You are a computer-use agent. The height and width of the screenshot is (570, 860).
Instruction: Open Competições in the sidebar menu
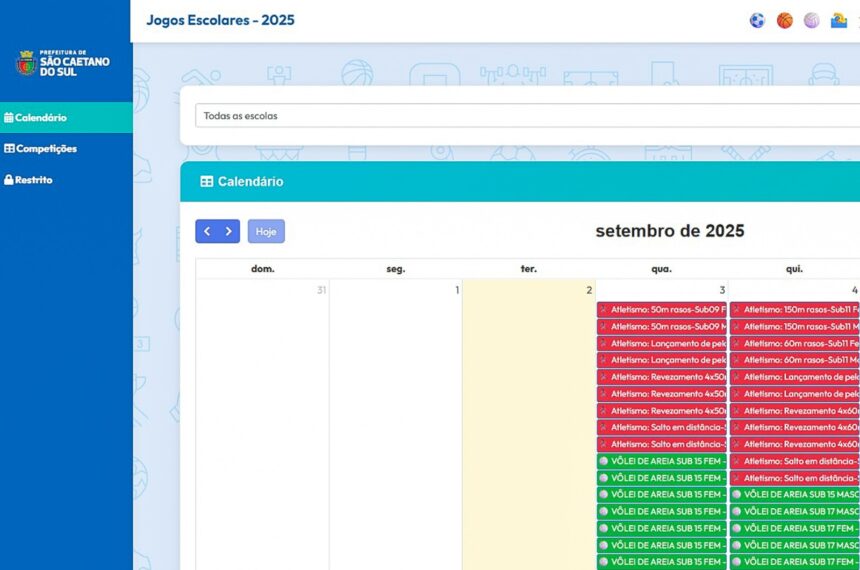(x=45, y=149)
